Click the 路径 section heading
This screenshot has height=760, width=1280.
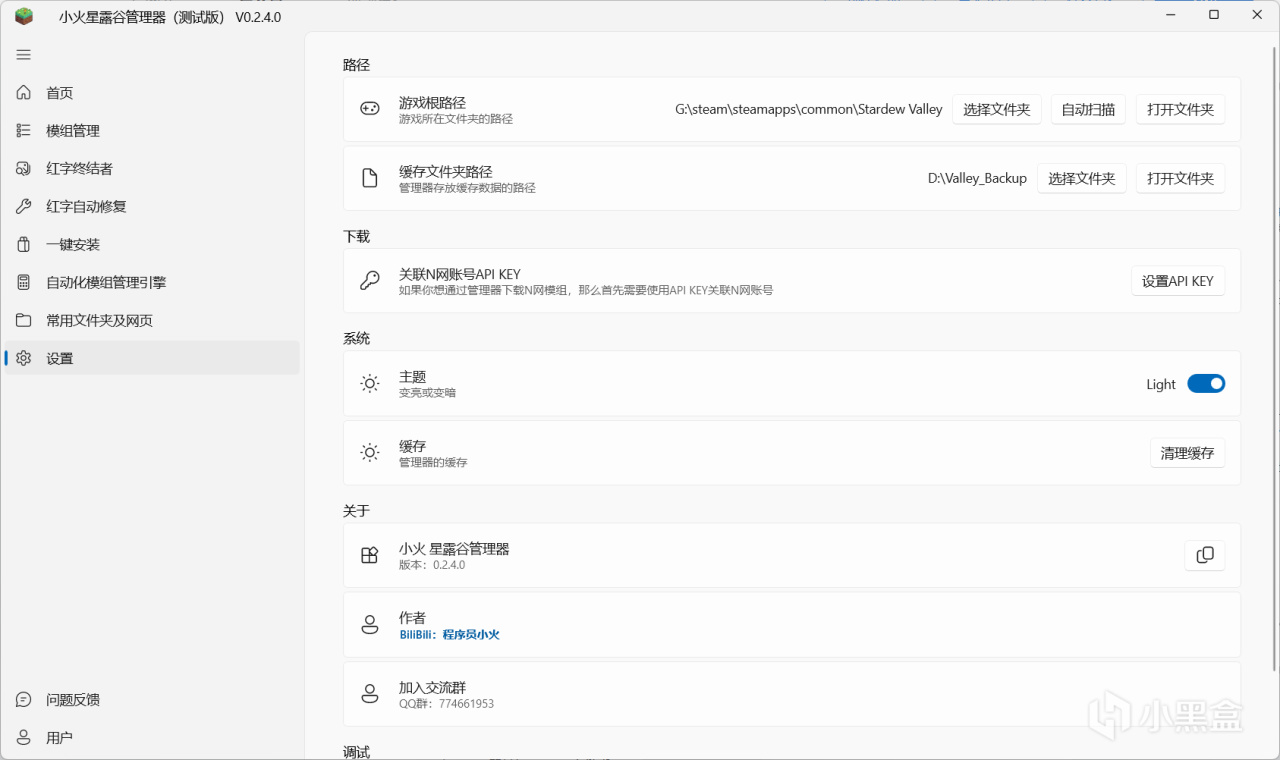tap(356, 65)
